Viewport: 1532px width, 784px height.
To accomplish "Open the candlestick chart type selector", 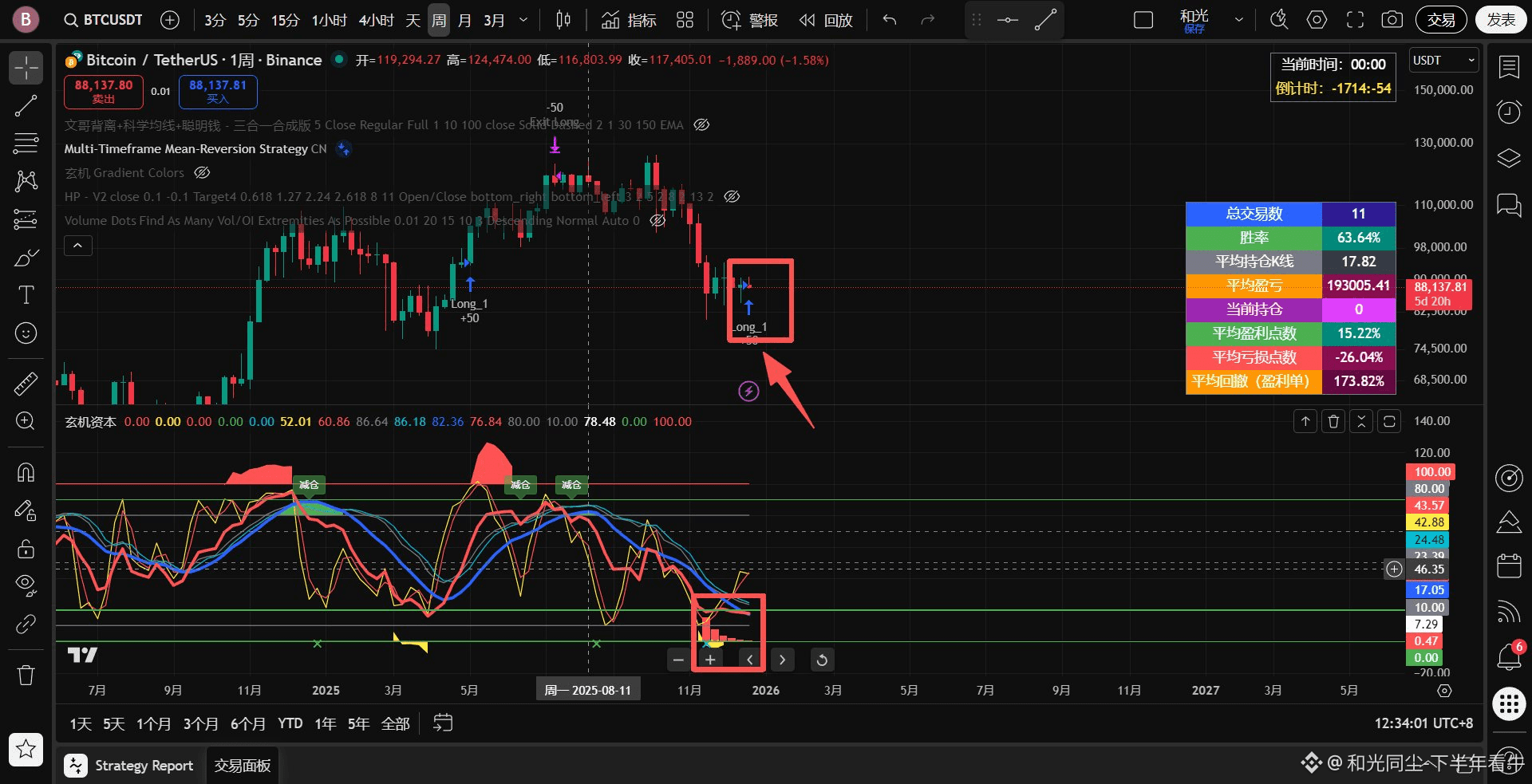I will pos(563,20).
